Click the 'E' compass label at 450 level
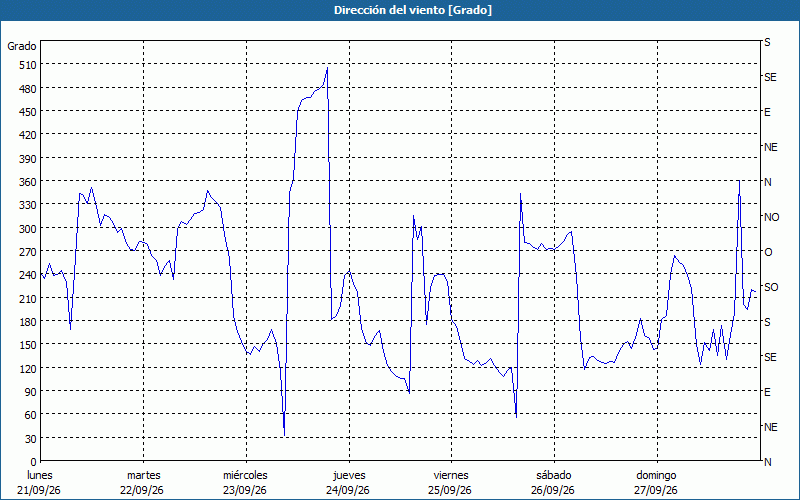800x500 pixels. [x=767, y=112]
